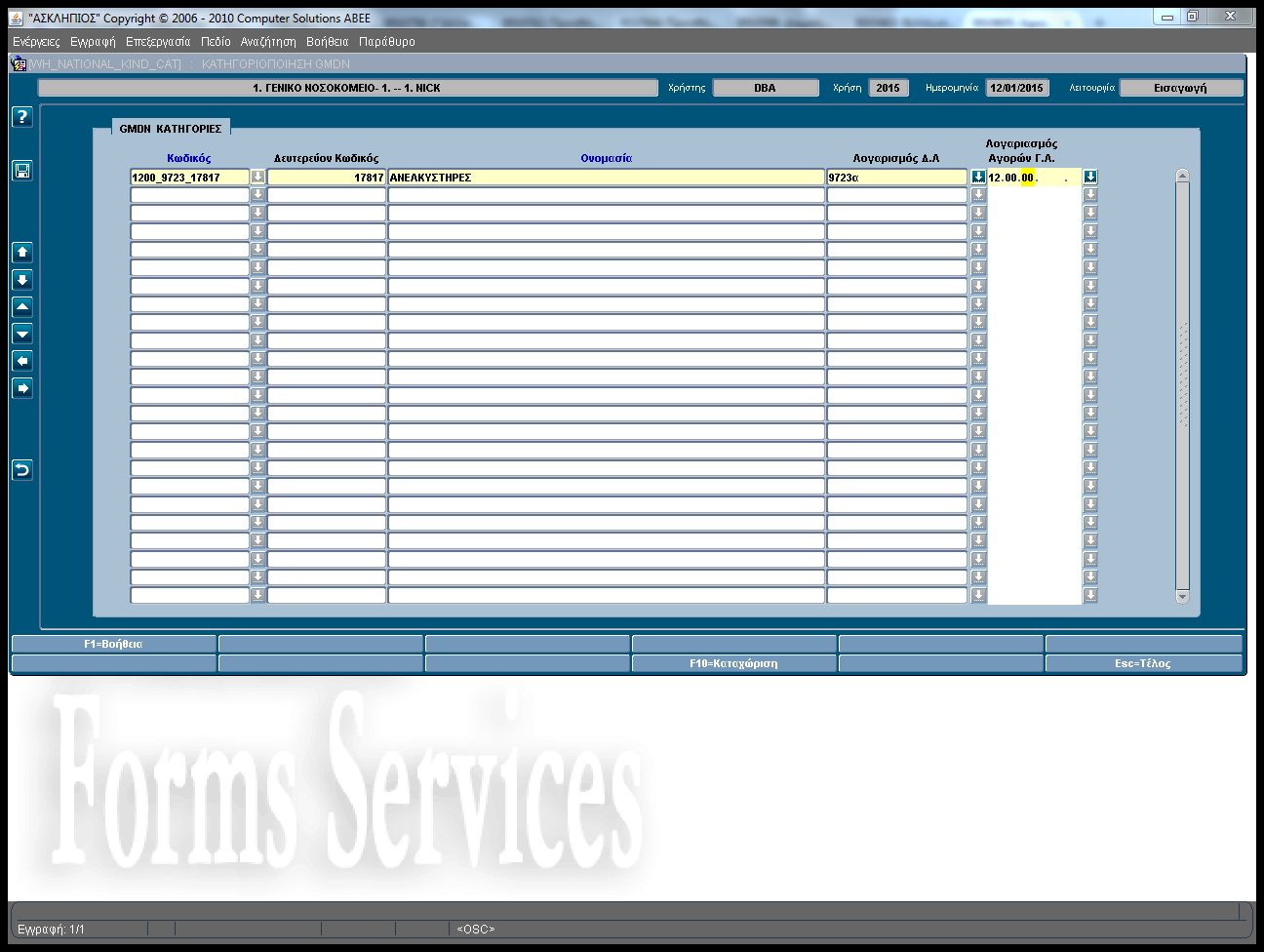Screen dimensions: 1264x952
Task: Open the Πεδίο menu
Action: click(x=216, y=42)
